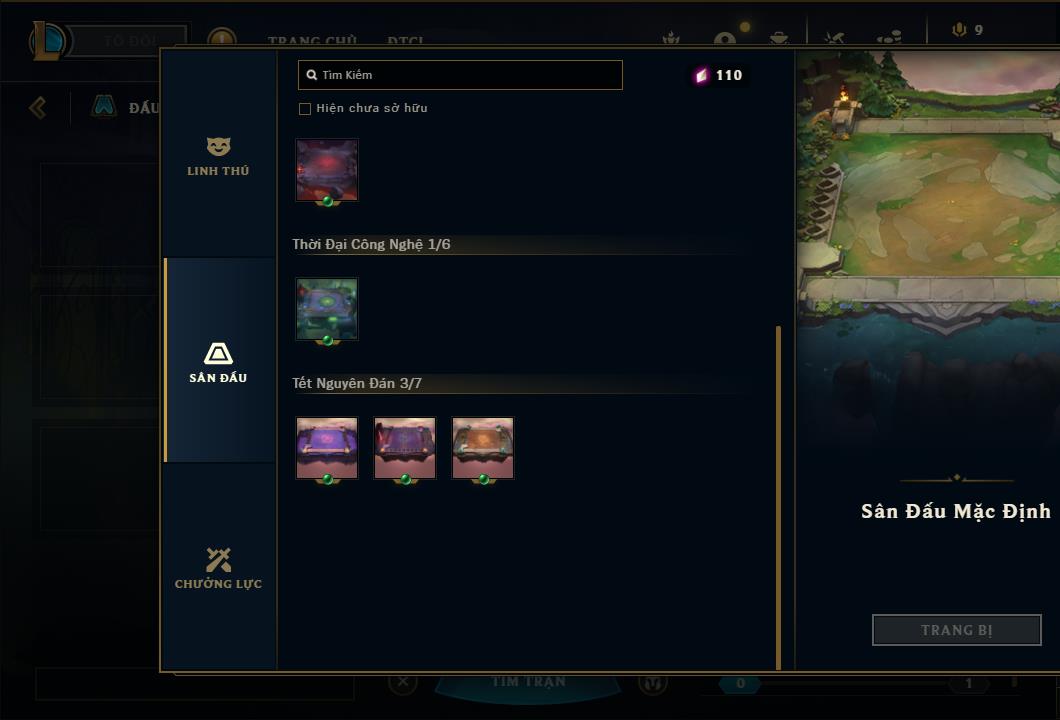Open the Chưởng Lực crossed swords tab

[218, 568]
